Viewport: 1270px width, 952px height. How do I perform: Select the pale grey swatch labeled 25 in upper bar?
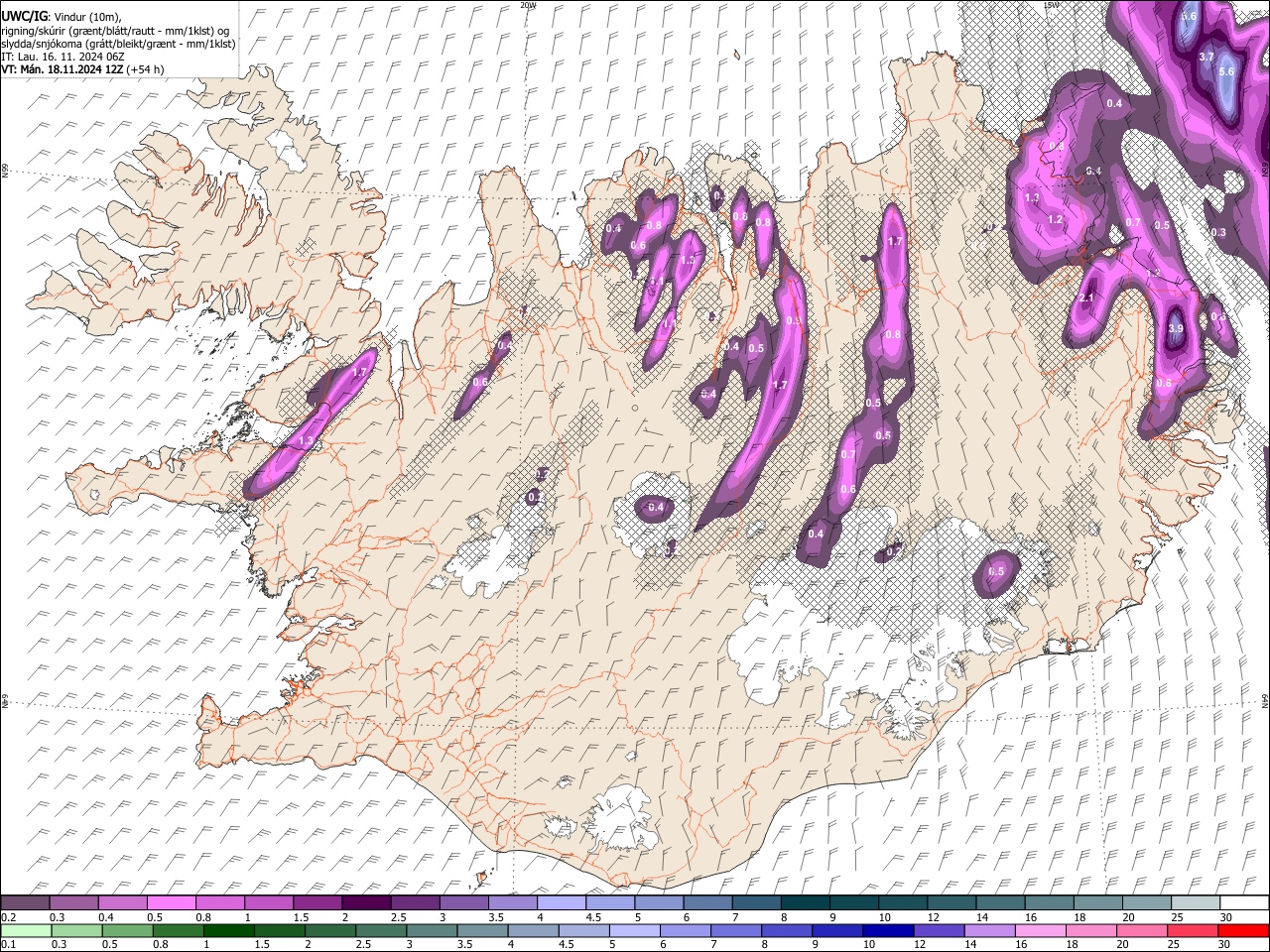point(1196,902)
